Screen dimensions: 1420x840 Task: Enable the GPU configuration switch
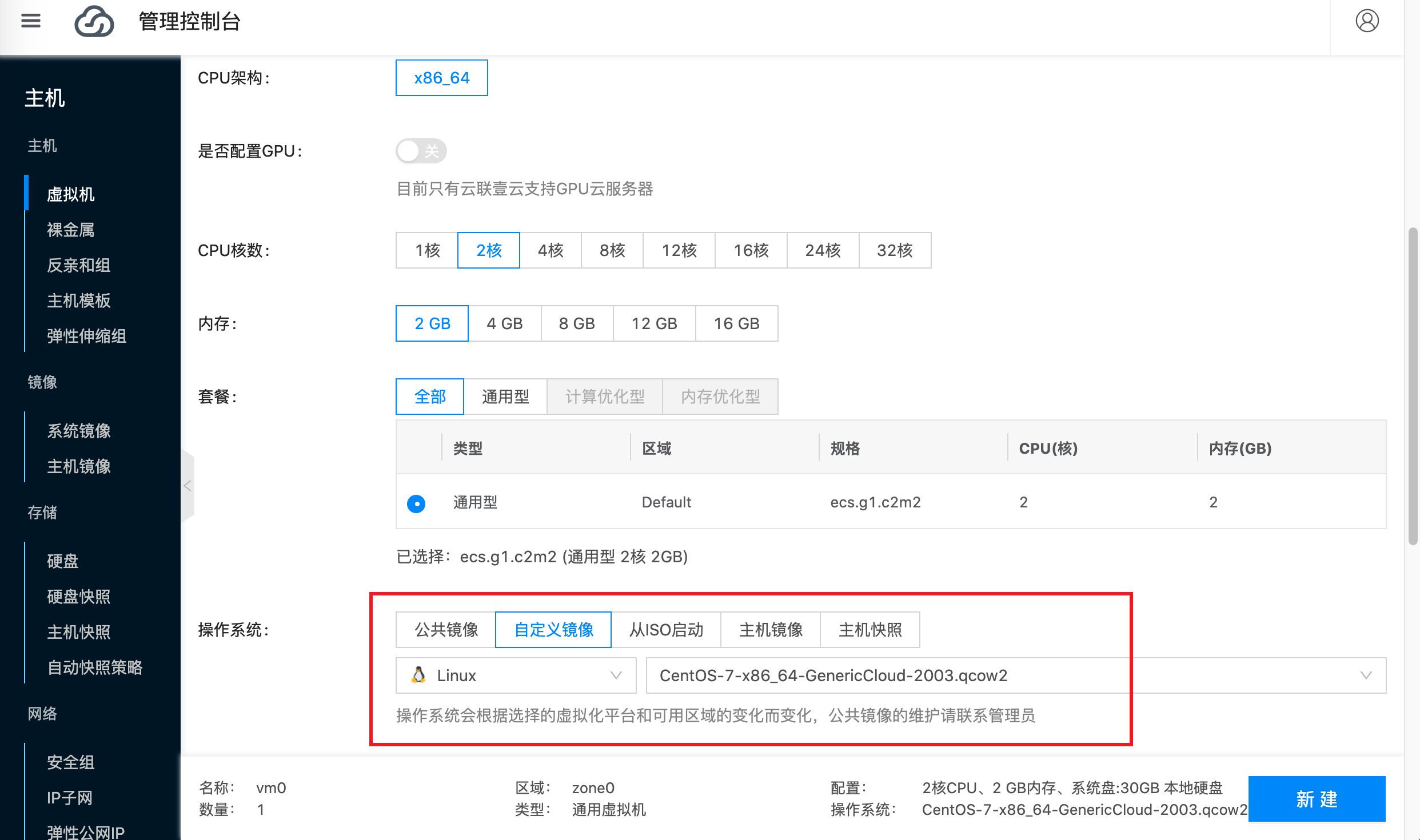pos(421,151)
